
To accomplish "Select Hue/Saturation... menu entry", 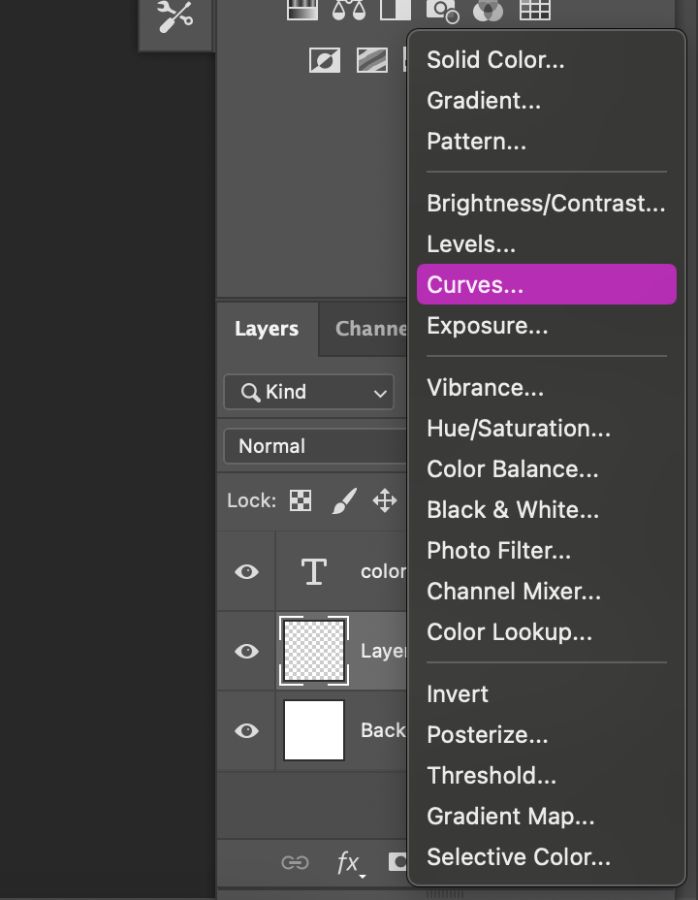I will pos(546,428).
